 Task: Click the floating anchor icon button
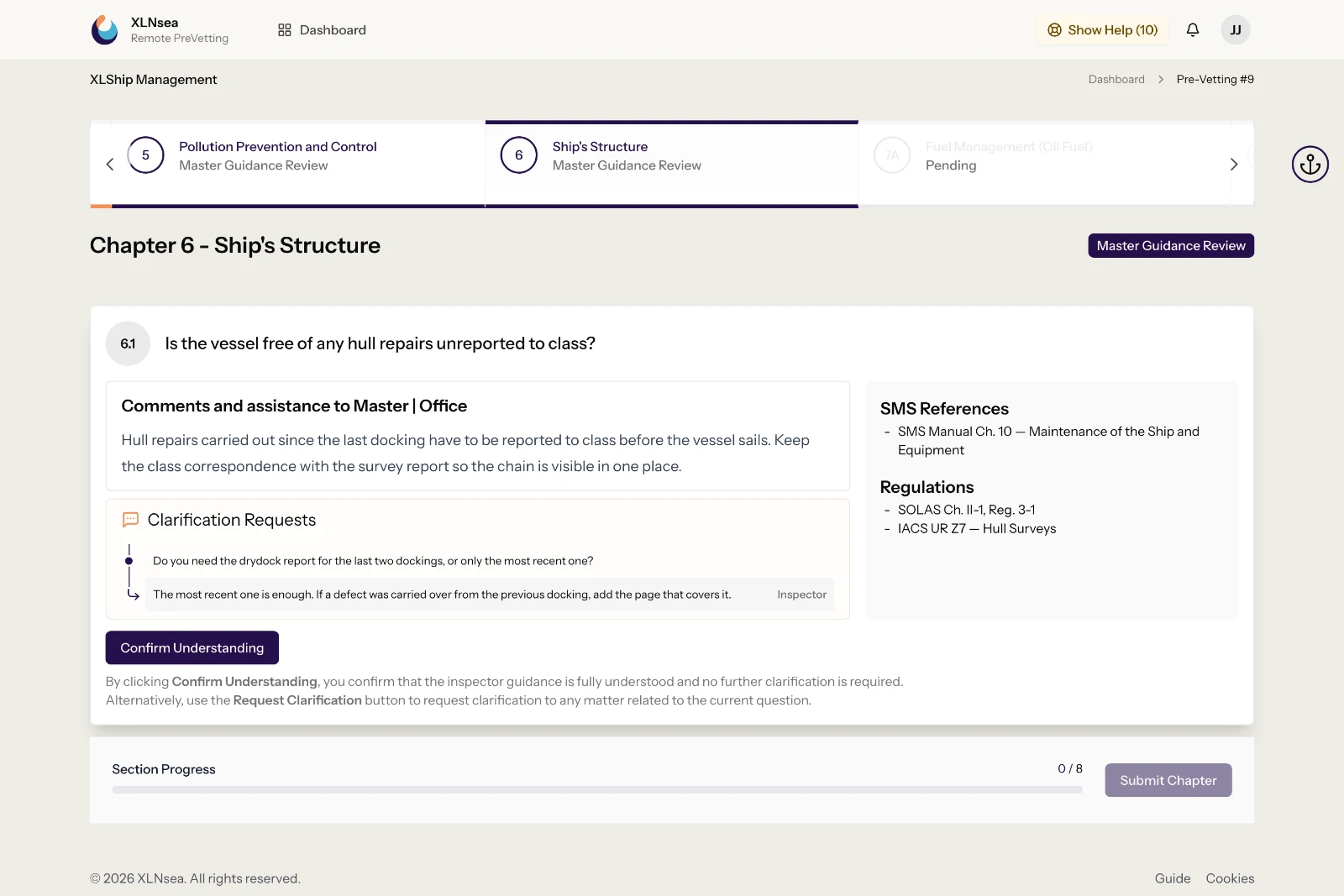1310,165
